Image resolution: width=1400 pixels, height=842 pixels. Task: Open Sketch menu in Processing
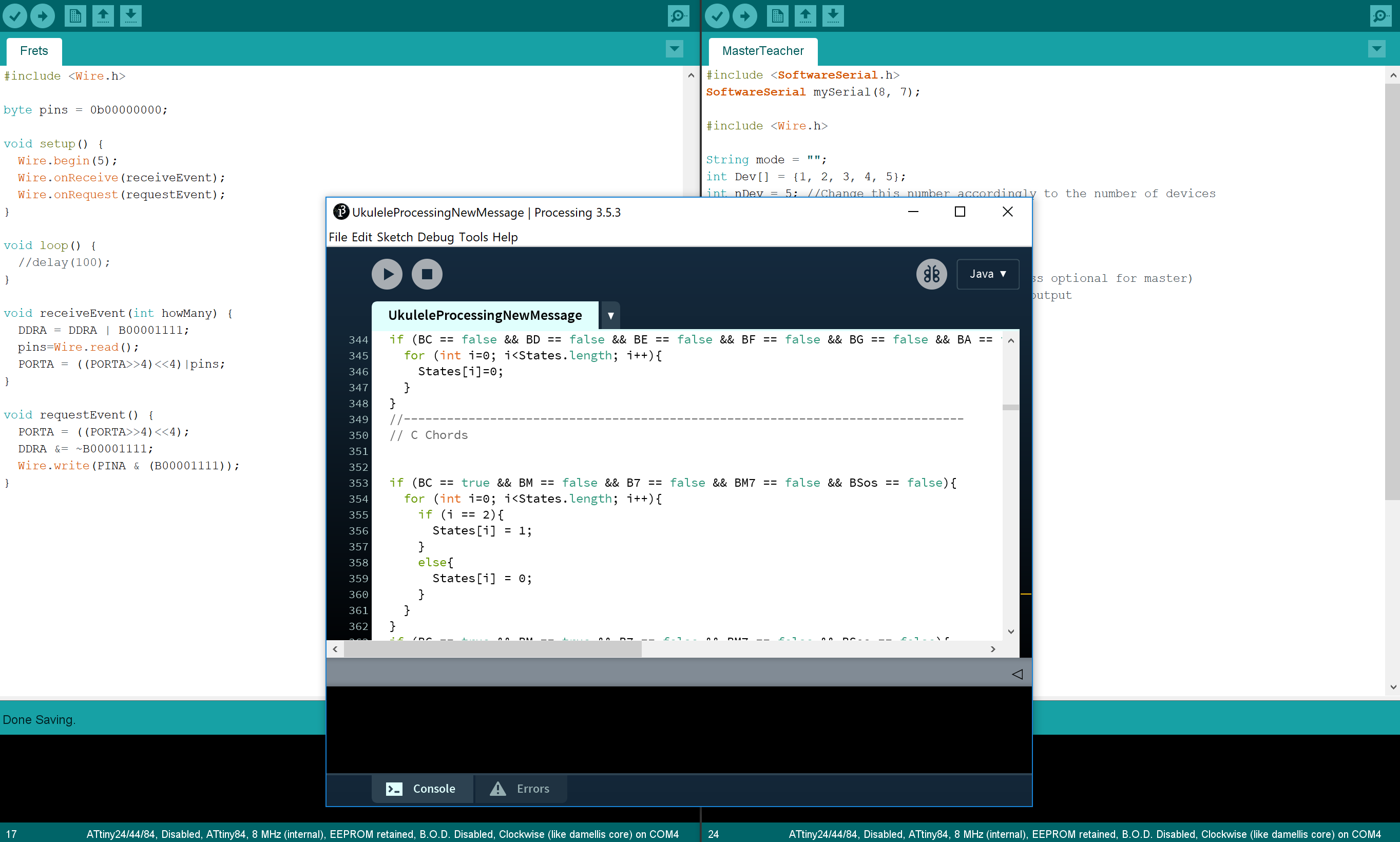[x=394, y=237]
